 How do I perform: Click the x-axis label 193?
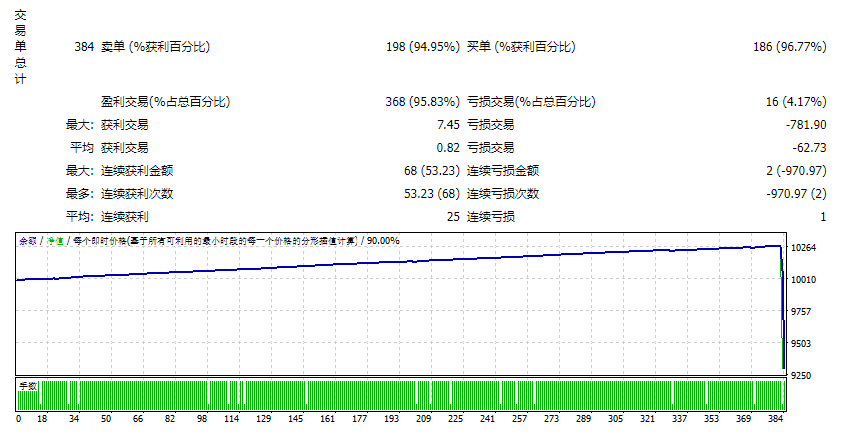391,419
